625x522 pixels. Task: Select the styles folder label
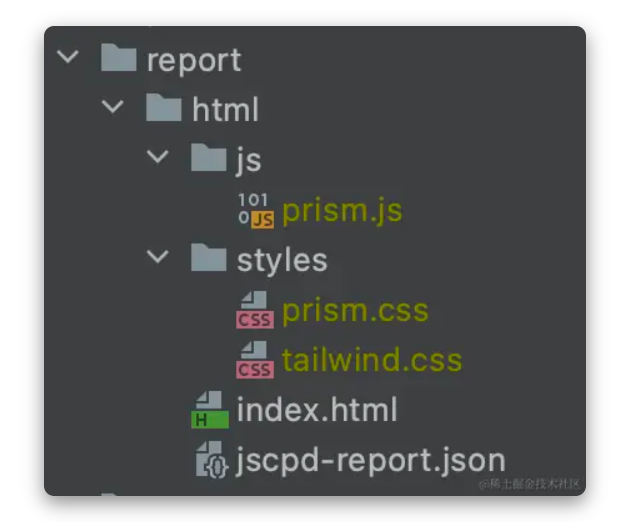tap(282, 261)
